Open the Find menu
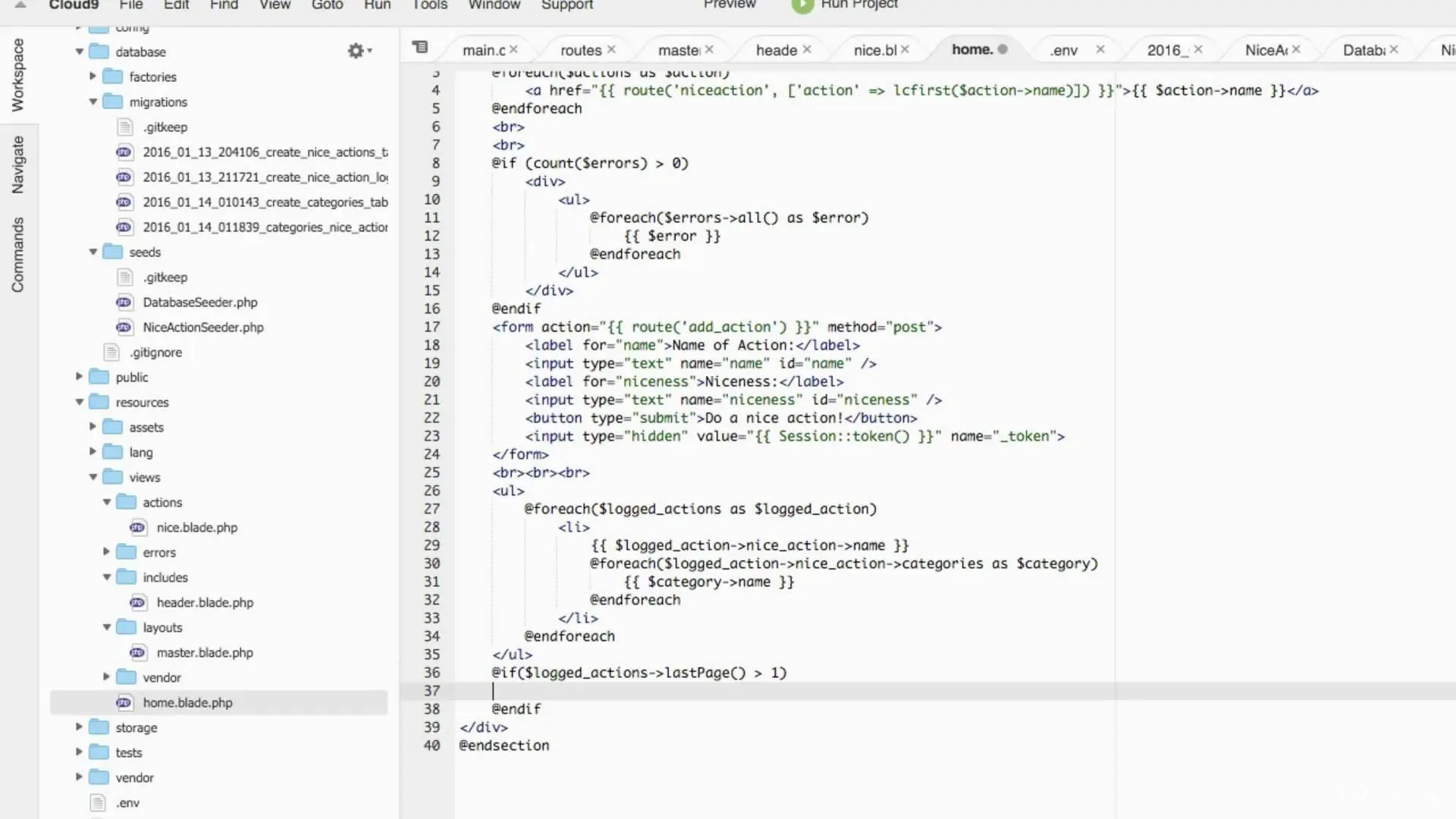This screenshot has width=1456, height=819. [x=224, y=5]
